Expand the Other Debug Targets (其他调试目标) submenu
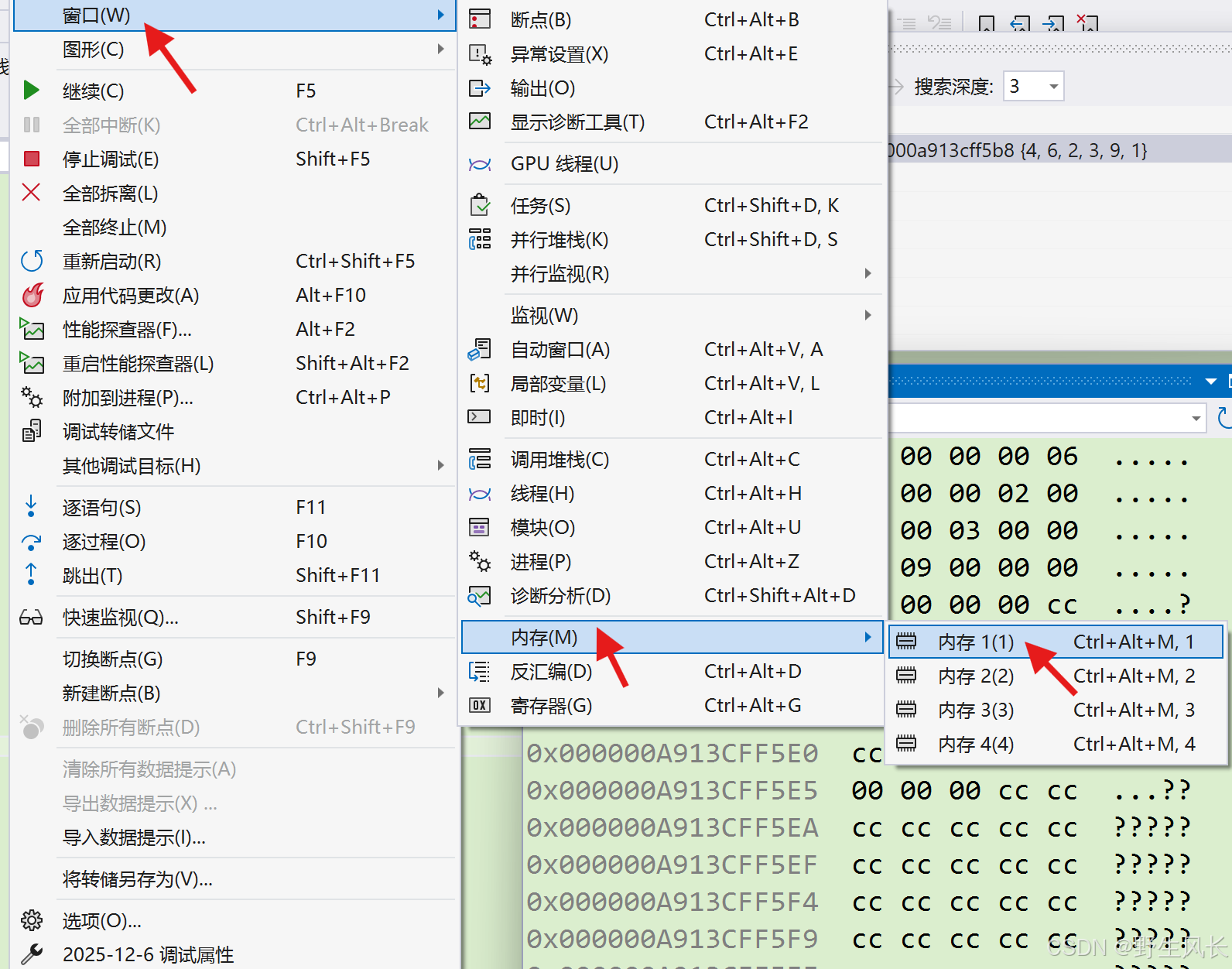This screenshot has width=1232, height=969. coord(440,465)
